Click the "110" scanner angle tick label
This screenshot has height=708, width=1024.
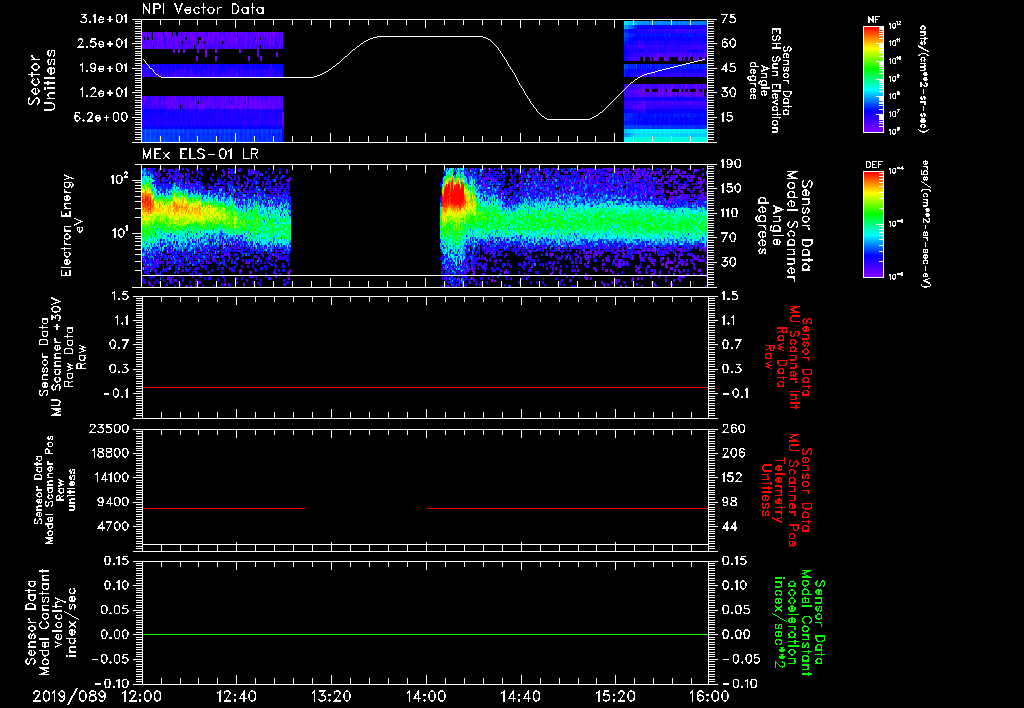(x=731, y=213)
